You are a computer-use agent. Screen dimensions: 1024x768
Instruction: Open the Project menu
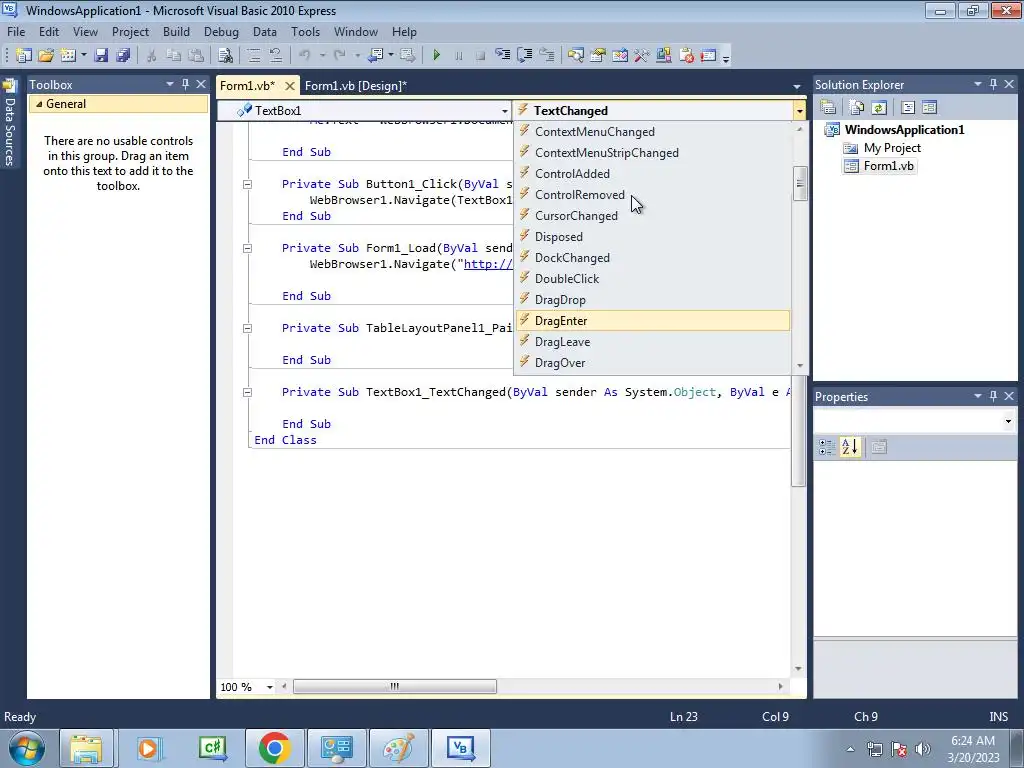(130, 32)
